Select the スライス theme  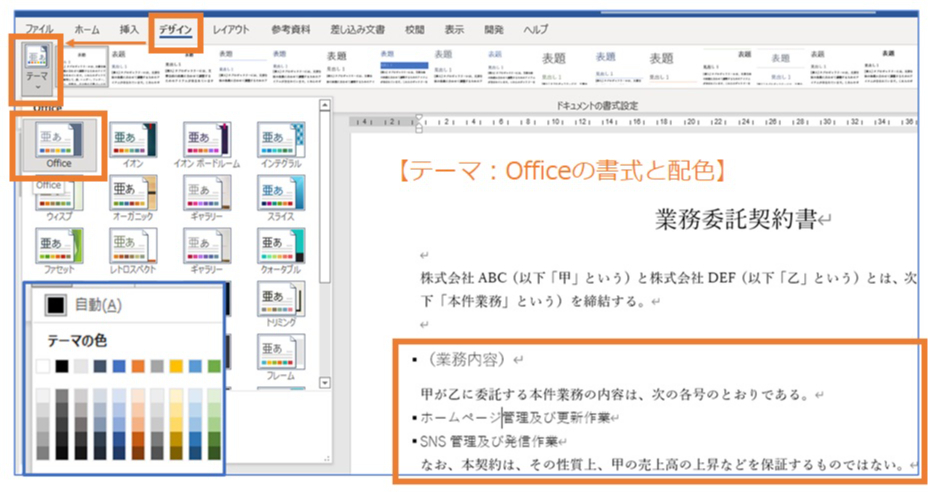click(x=281, y=198)
